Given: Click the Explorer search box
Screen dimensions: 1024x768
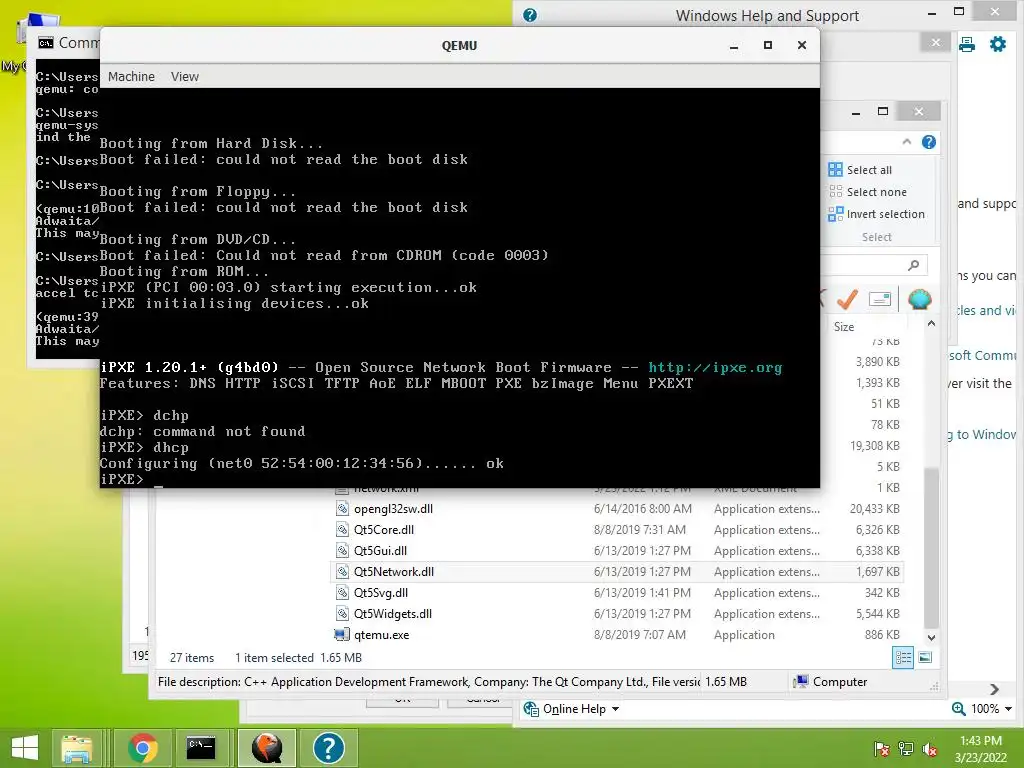Looking at the screenshot, I should [x=872, y=264].
